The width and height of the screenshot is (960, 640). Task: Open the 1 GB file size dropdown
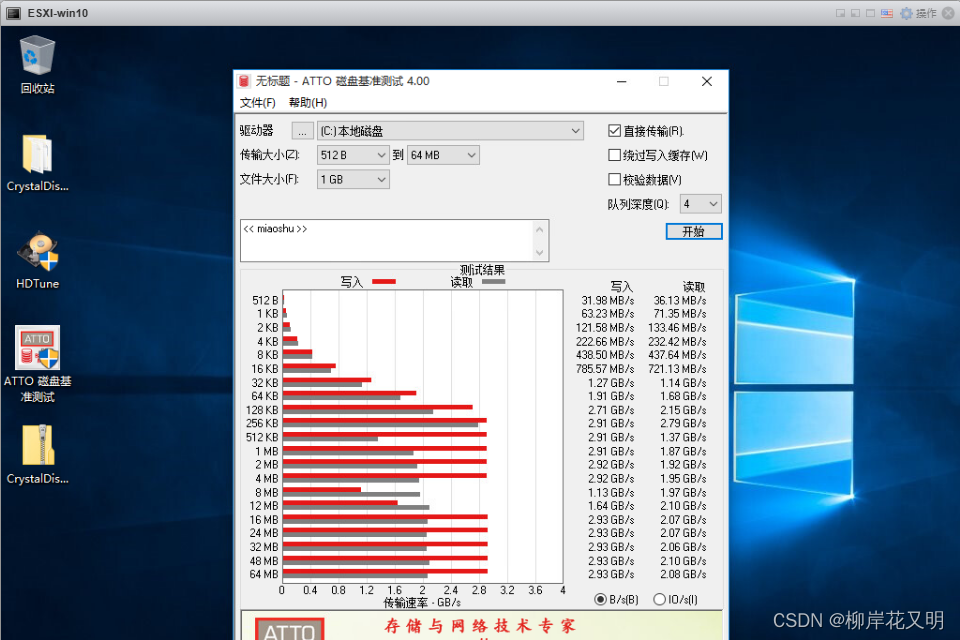[x=353, y=179]
